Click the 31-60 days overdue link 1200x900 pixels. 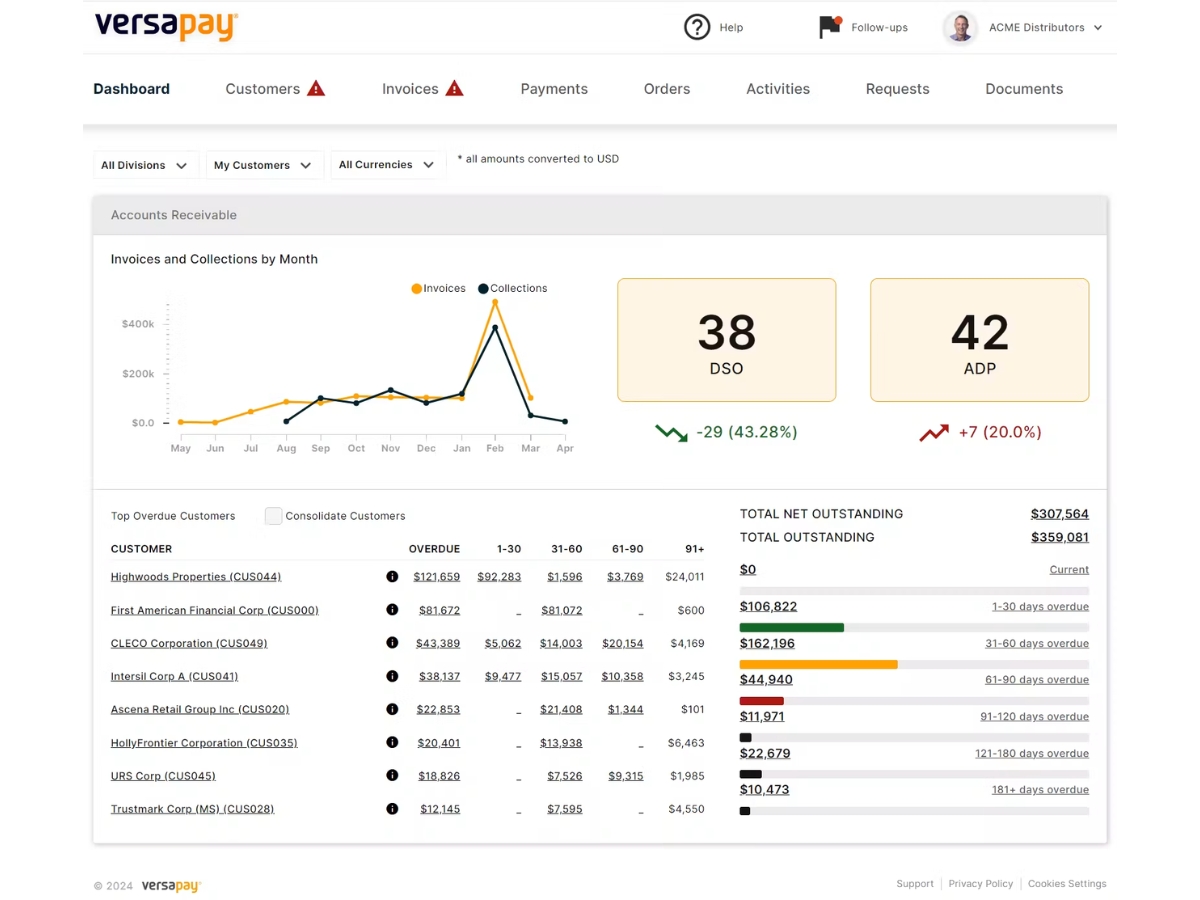point(1037,643)
